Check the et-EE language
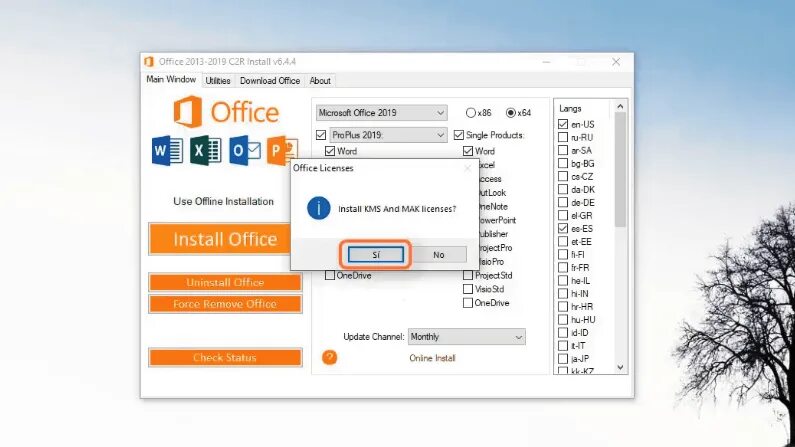Viewport: 795px width, 447px height. tap(563, 242)
